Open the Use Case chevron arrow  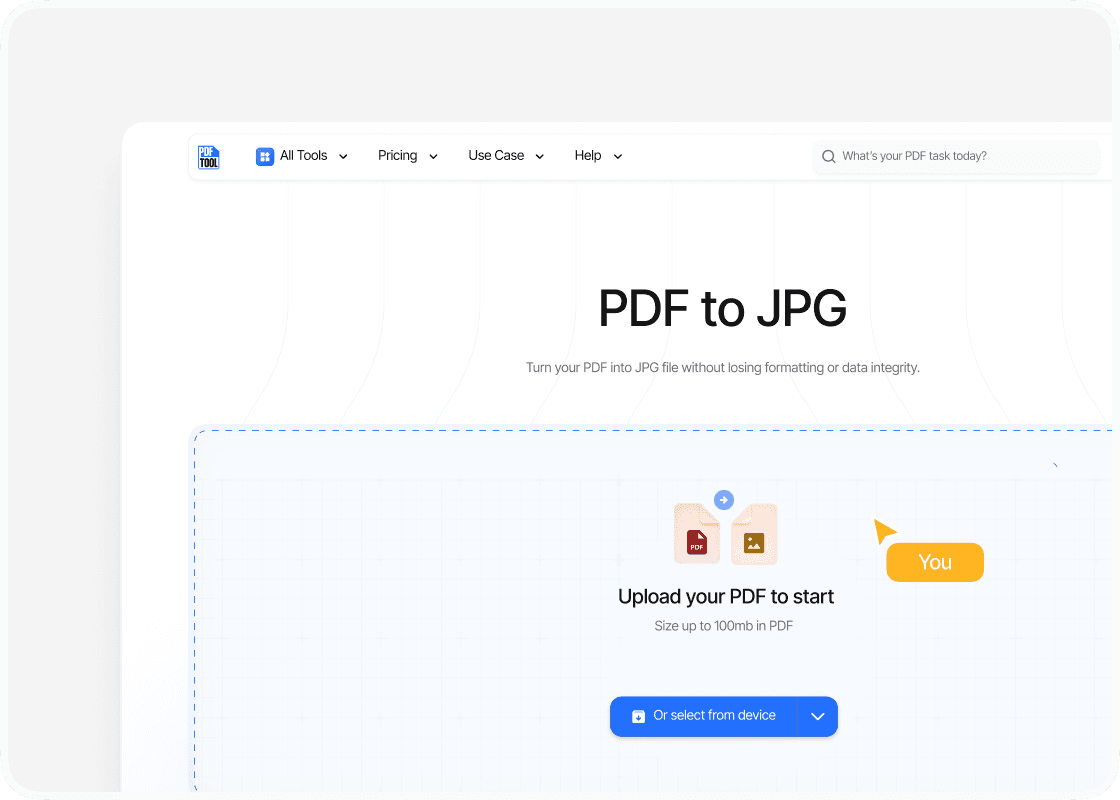(x=540, y=157)
